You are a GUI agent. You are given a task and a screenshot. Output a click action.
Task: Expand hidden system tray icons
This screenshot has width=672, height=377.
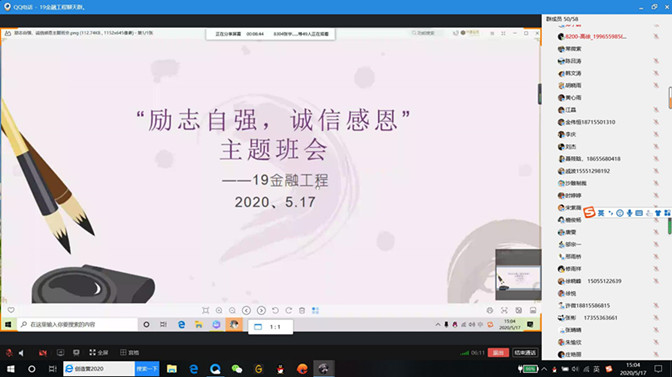tap(544, 368)
